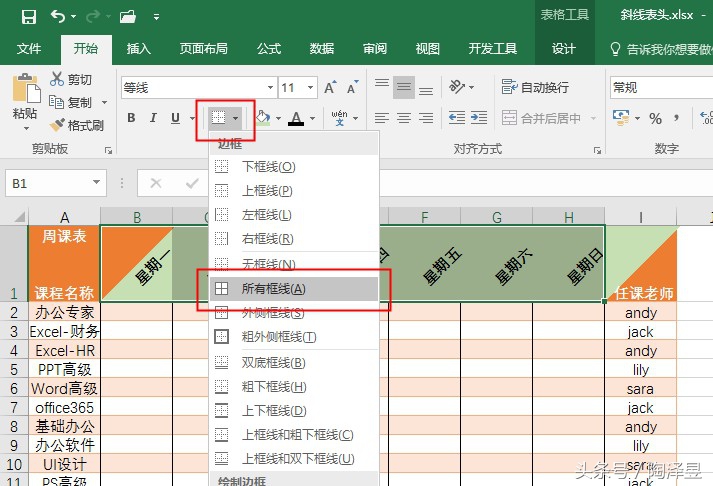The width and height of the screenshot is (713, 486).
Task: Select Bottom Double Border (双底框线) item
Action: [294, 362]
